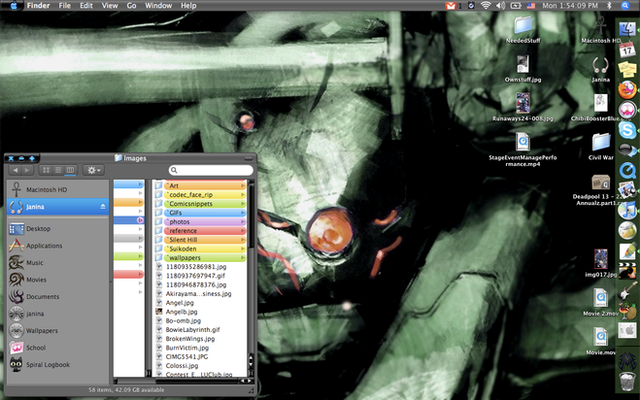Open Skype from the Dock
This screenshot has width=640, height=400.
coord(627,131)
